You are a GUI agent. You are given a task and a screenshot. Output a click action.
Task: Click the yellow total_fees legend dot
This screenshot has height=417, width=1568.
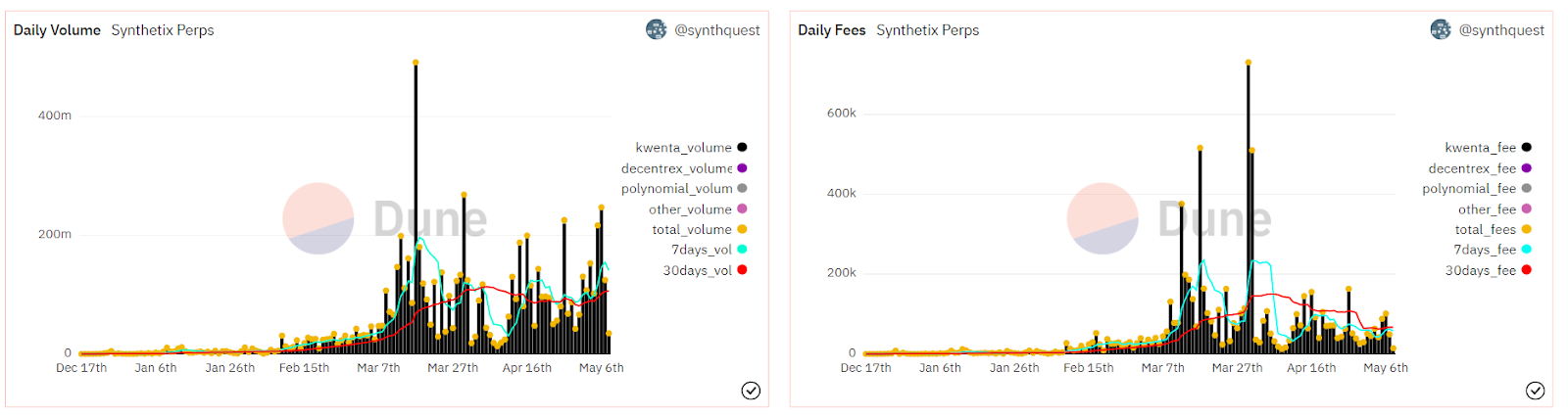(1527, 230)
